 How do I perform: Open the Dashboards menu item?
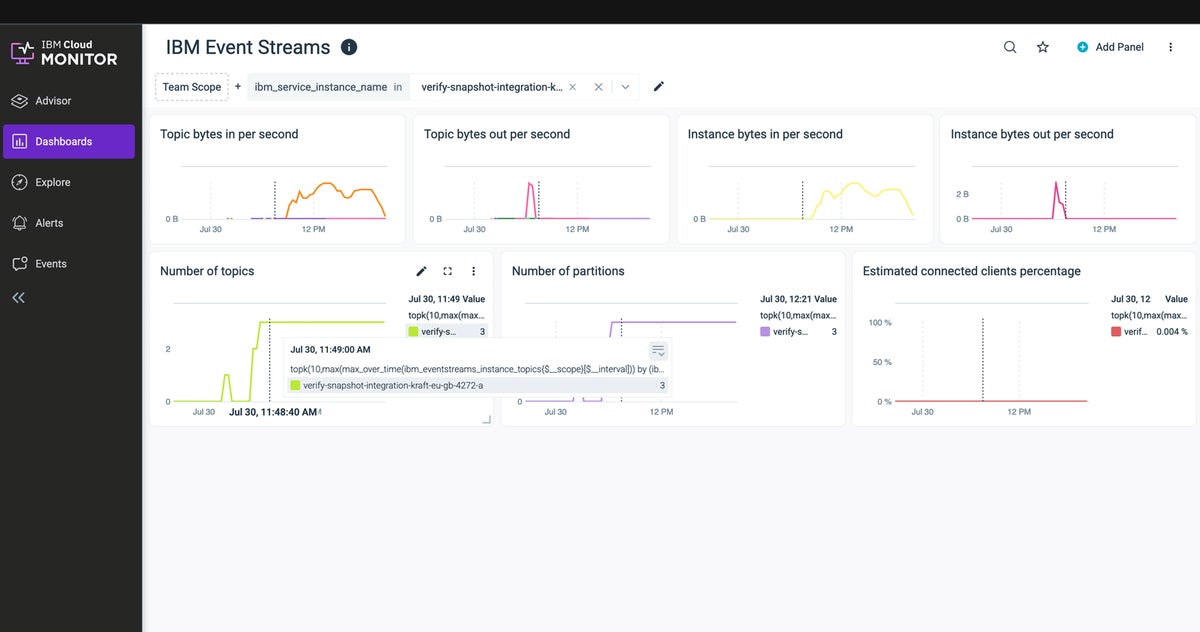pos(69,142)
